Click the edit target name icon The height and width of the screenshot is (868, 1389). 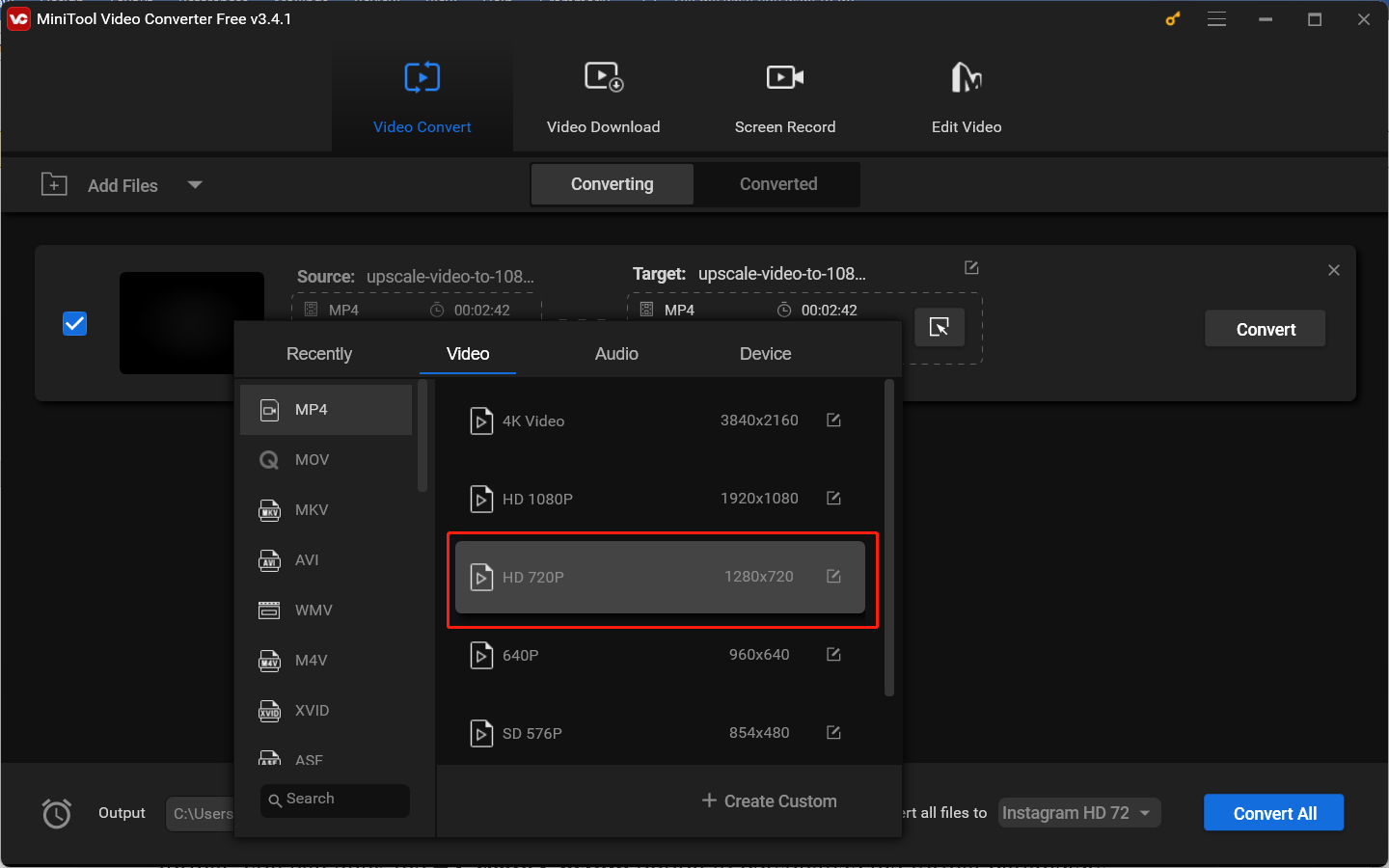click(x=971, y=267)
